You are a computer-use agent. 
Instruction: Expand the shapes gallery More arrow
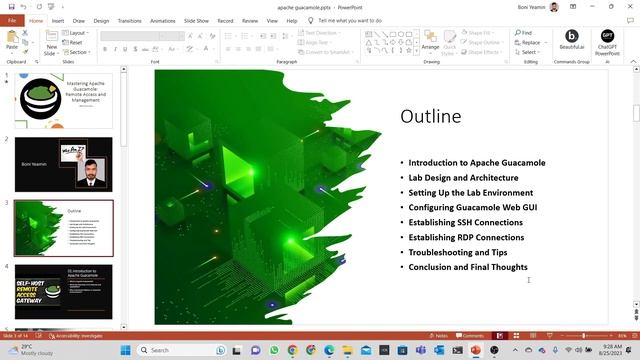pyautogui.click(x=416, y=51)
